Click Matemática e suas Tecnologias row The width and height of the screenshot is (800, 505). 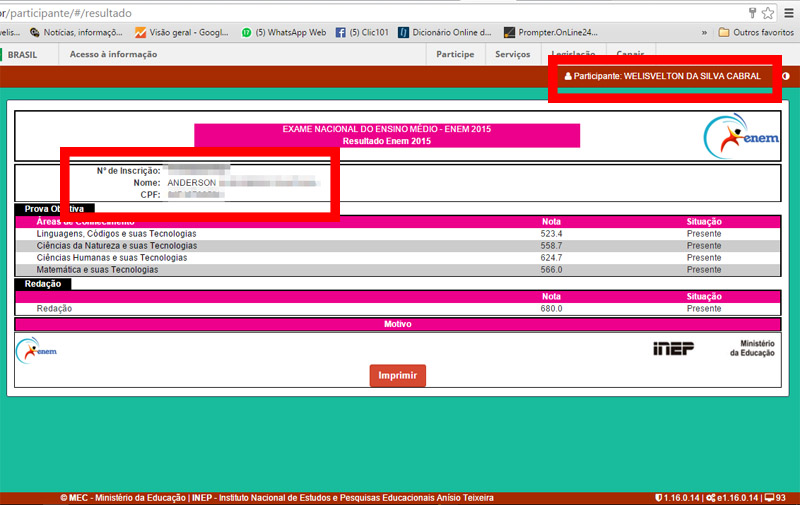(398, 270)
